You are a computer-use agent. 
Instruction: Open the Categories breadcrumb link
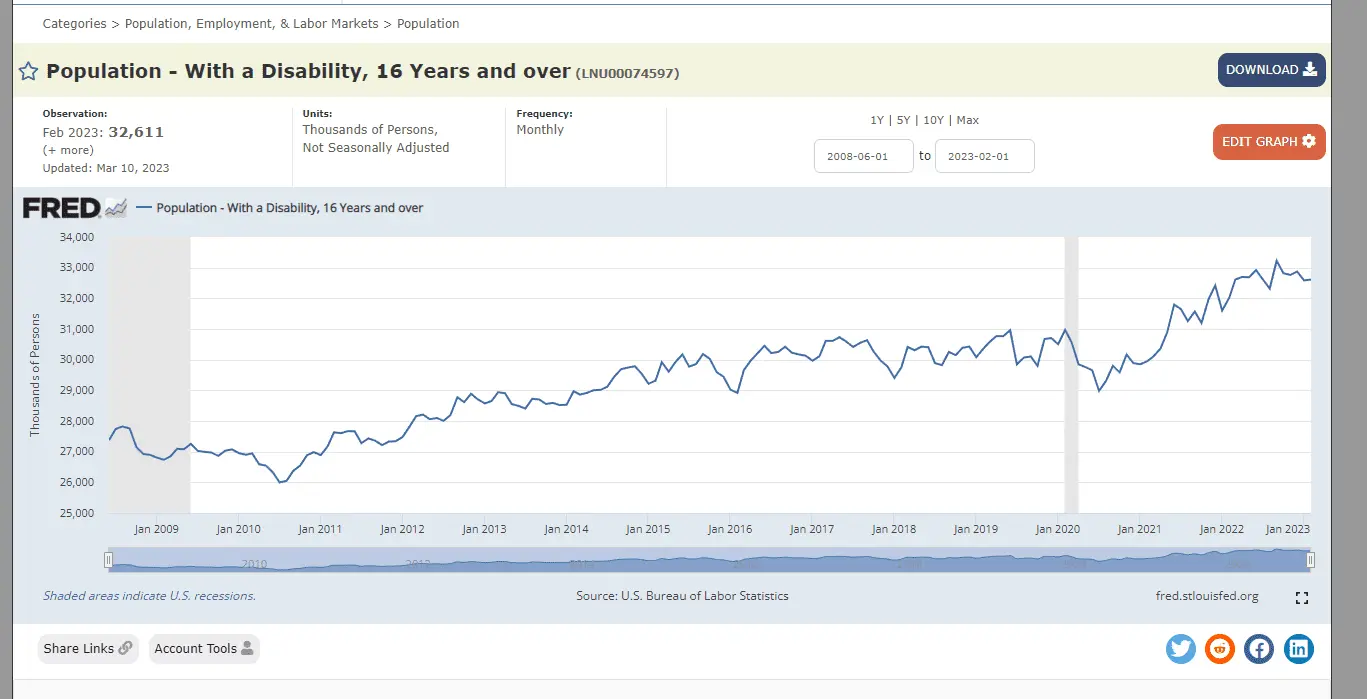tap(74, 23)
